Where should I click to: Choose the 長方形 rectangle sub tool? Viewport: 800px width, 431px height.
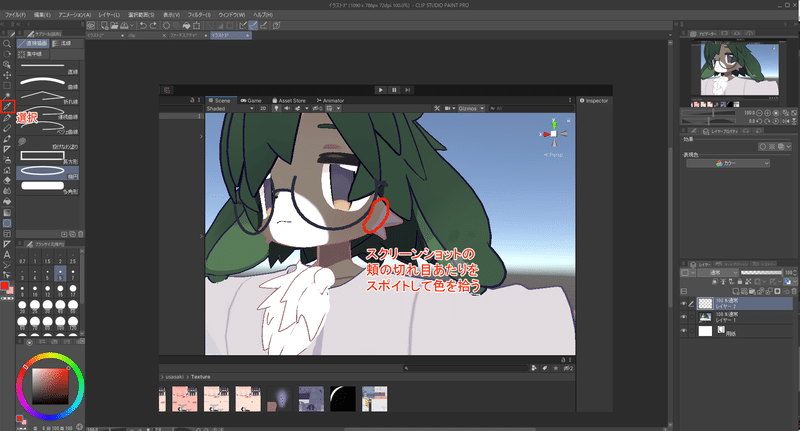click(x=48, y=157)
